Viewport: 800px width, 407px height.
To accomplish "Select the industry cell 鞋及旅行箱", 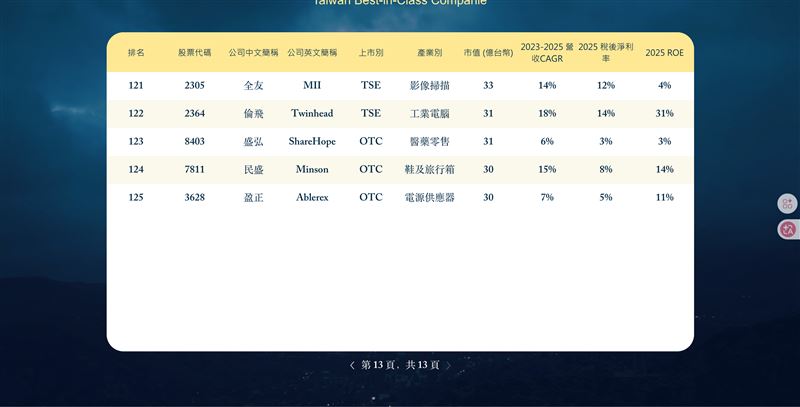I will pos(430,169).
